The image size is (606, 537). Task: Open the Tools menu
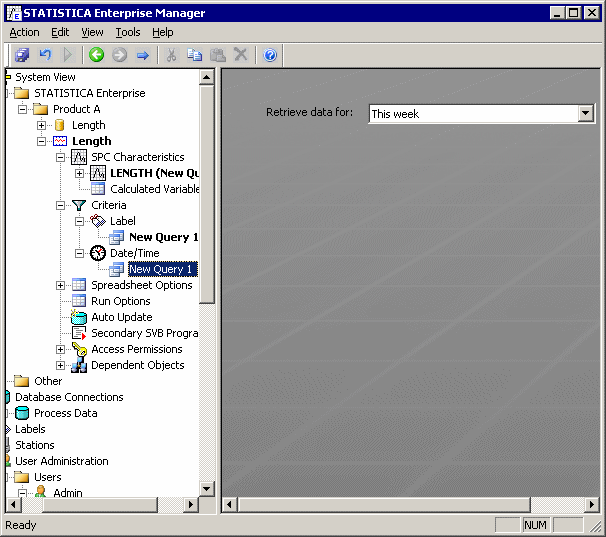[127, 32]
